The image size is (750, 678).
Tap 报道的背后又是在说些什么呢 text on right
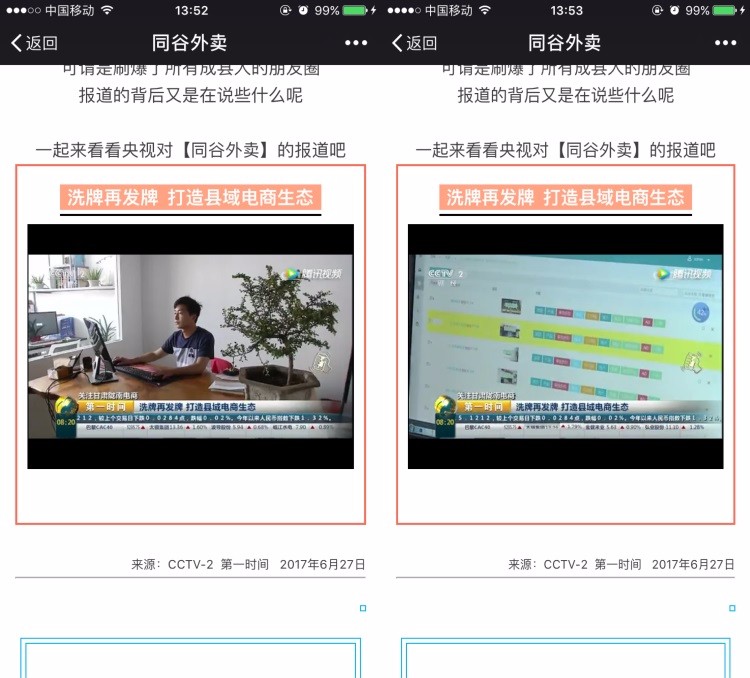click(x=565, y=95)
